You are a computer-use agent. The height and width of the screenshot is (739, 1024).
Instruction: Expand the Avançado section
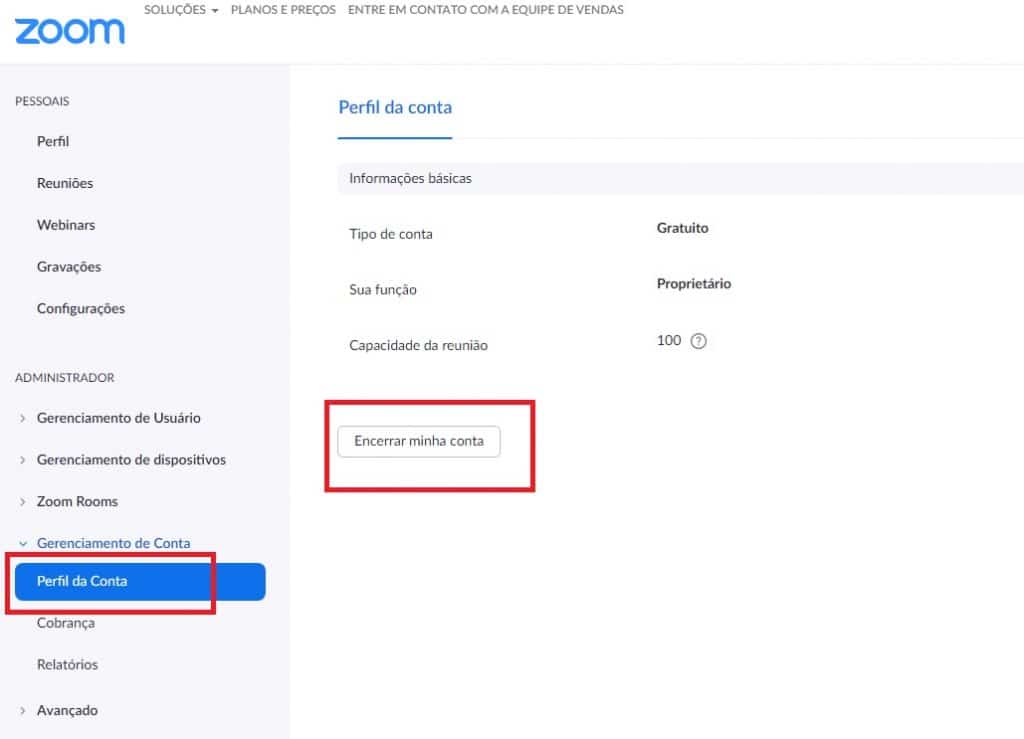[67, 710]
